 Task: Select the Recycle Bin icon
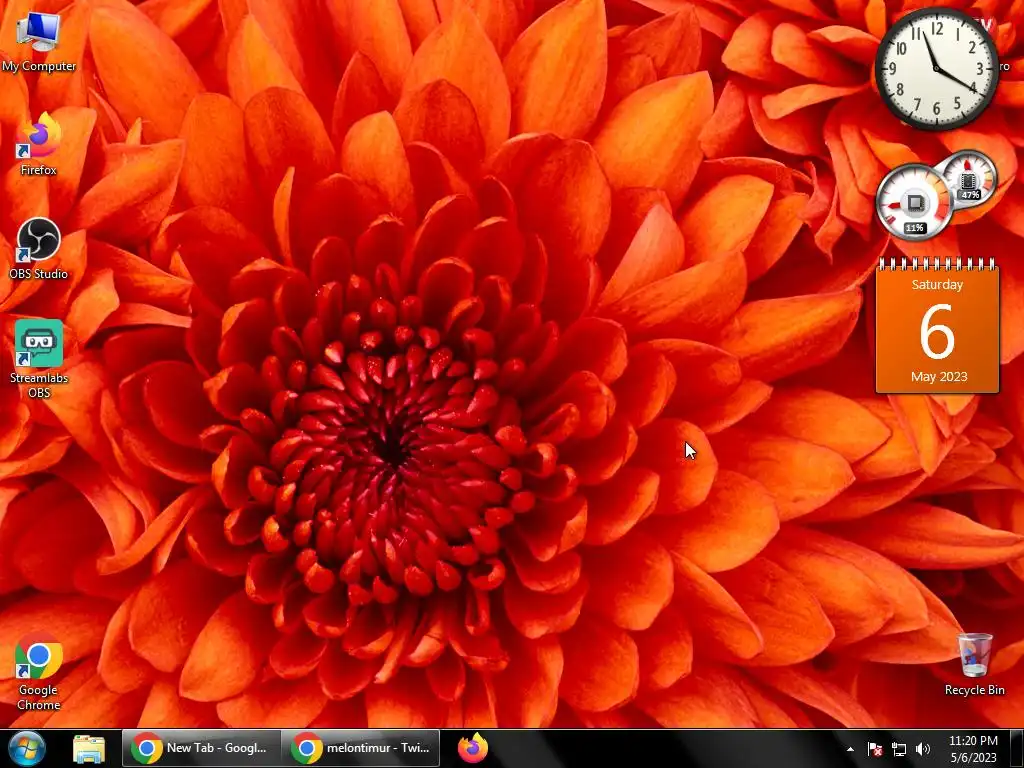(974, 664)
